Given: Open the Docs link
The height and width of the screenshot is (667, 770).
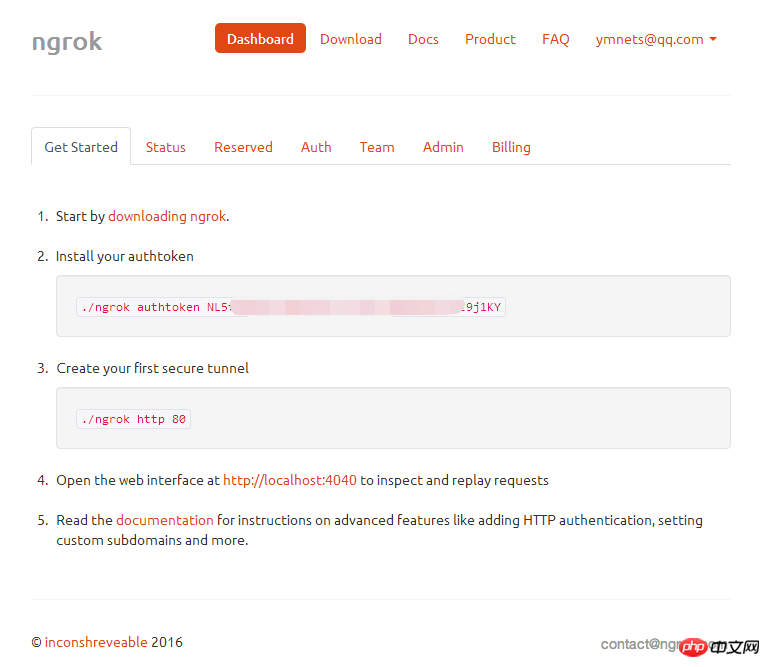Looking at the screenshot, I should pyautogui.click(x=423, y=39).
